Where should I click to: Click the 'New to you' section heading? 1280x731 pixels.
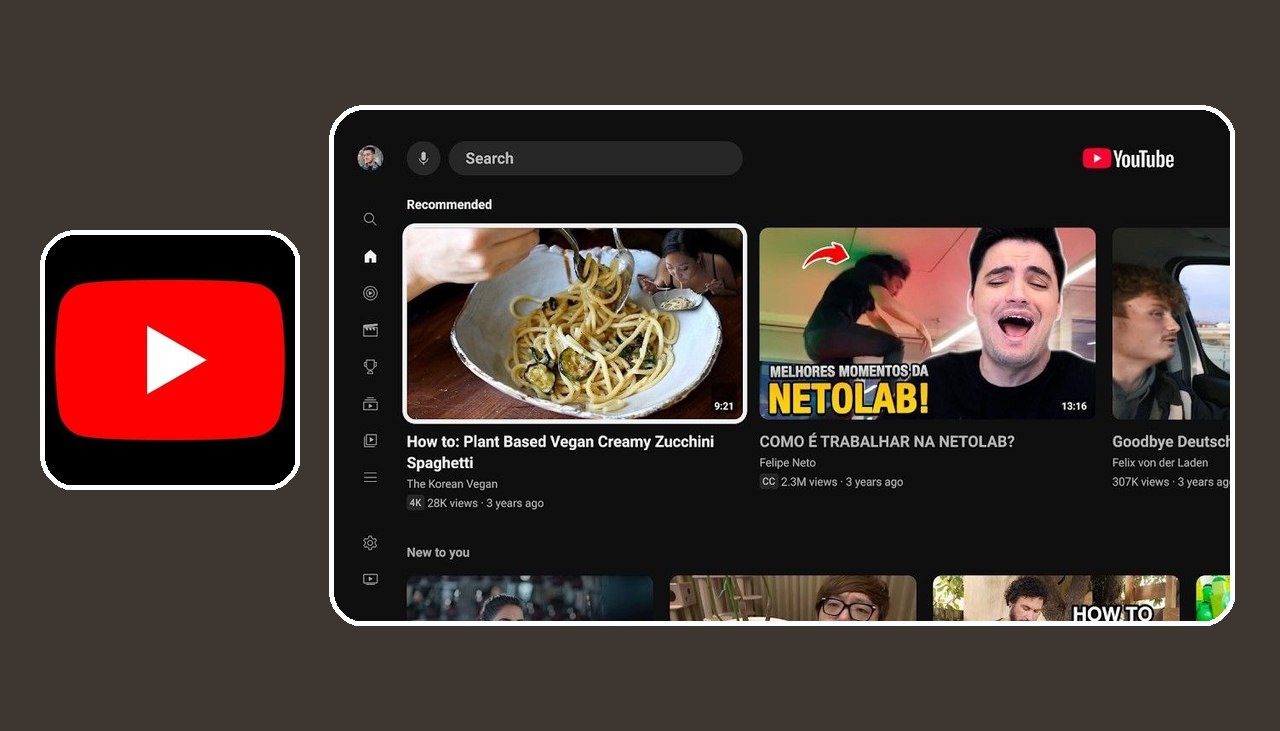(x=438, y=552)
